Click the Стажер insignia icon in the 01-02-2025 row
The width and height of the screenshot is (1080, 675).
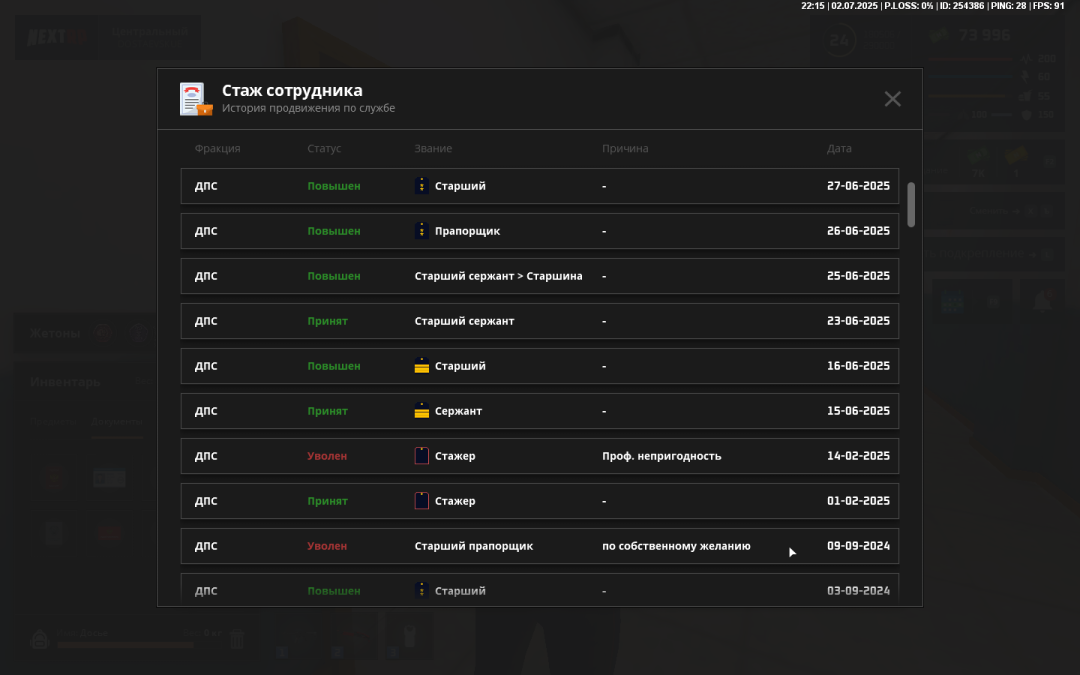tap(422, 501)
